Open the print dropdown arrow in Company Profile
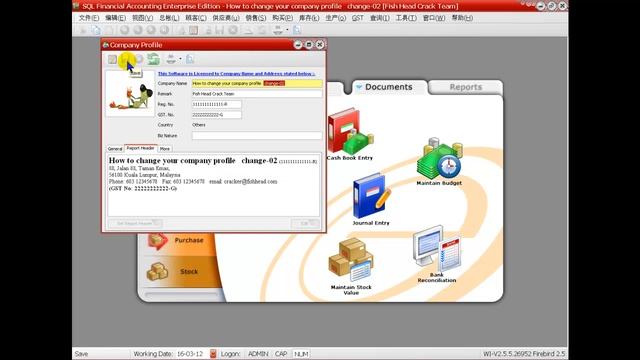The height and width of the screenshot is (360, 640). click(x=180, y=60)
